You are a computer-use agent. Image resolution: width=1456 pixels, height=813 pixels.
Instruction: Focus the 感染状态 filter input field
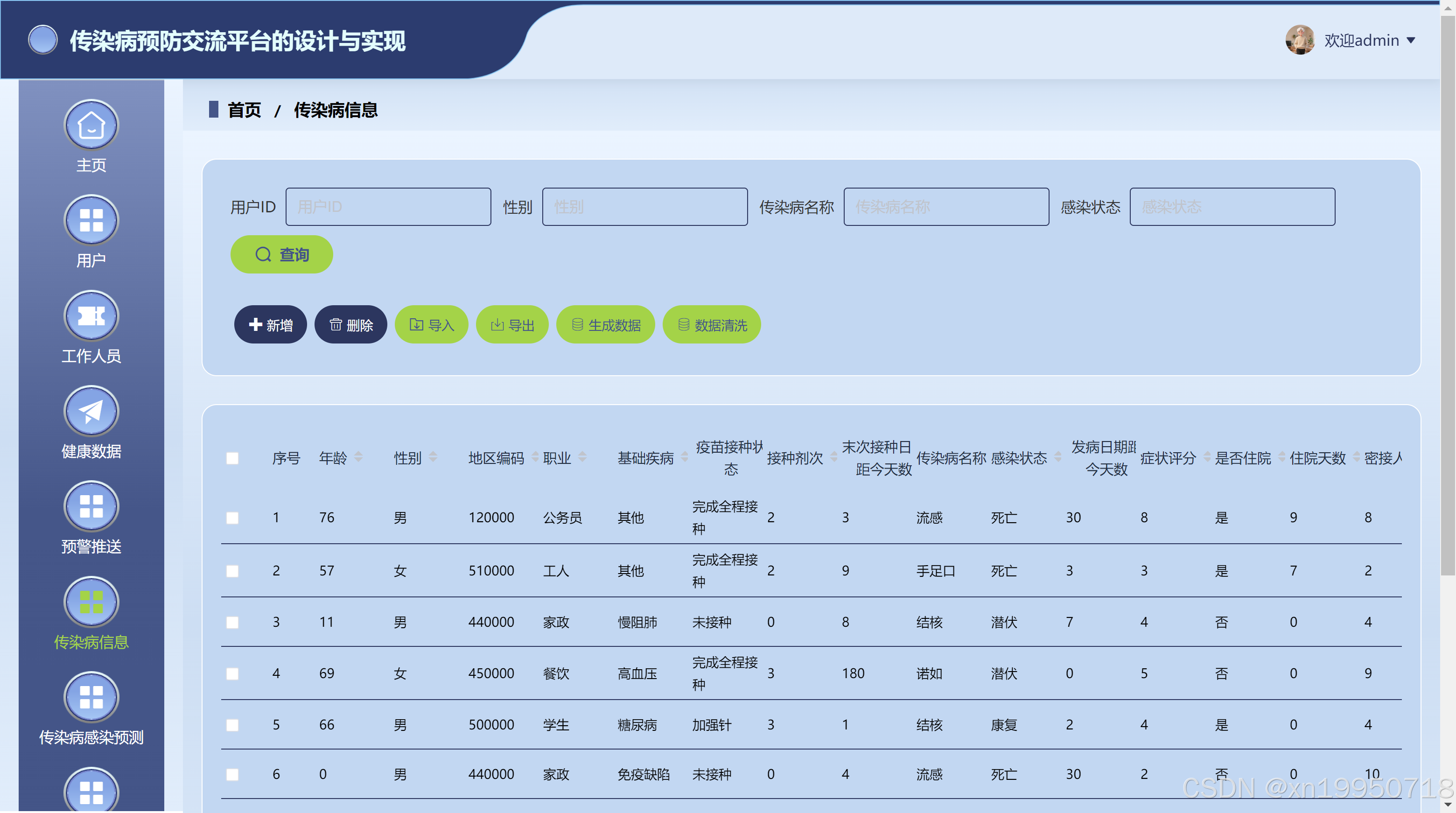pyautogui.click(x=1232, y=207)
